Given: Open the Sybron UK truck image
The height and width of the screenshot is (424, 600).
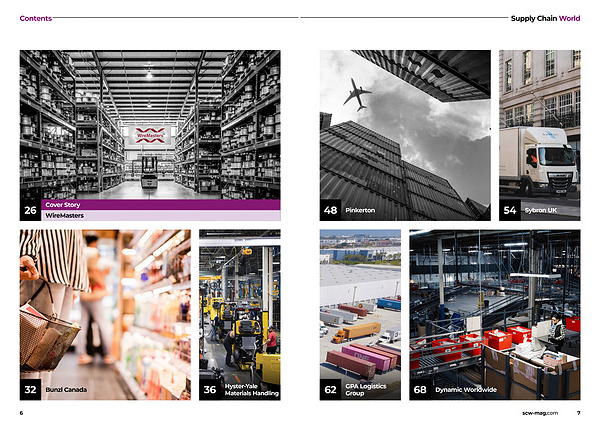Looking at the screenshot, I should point(540,135).
